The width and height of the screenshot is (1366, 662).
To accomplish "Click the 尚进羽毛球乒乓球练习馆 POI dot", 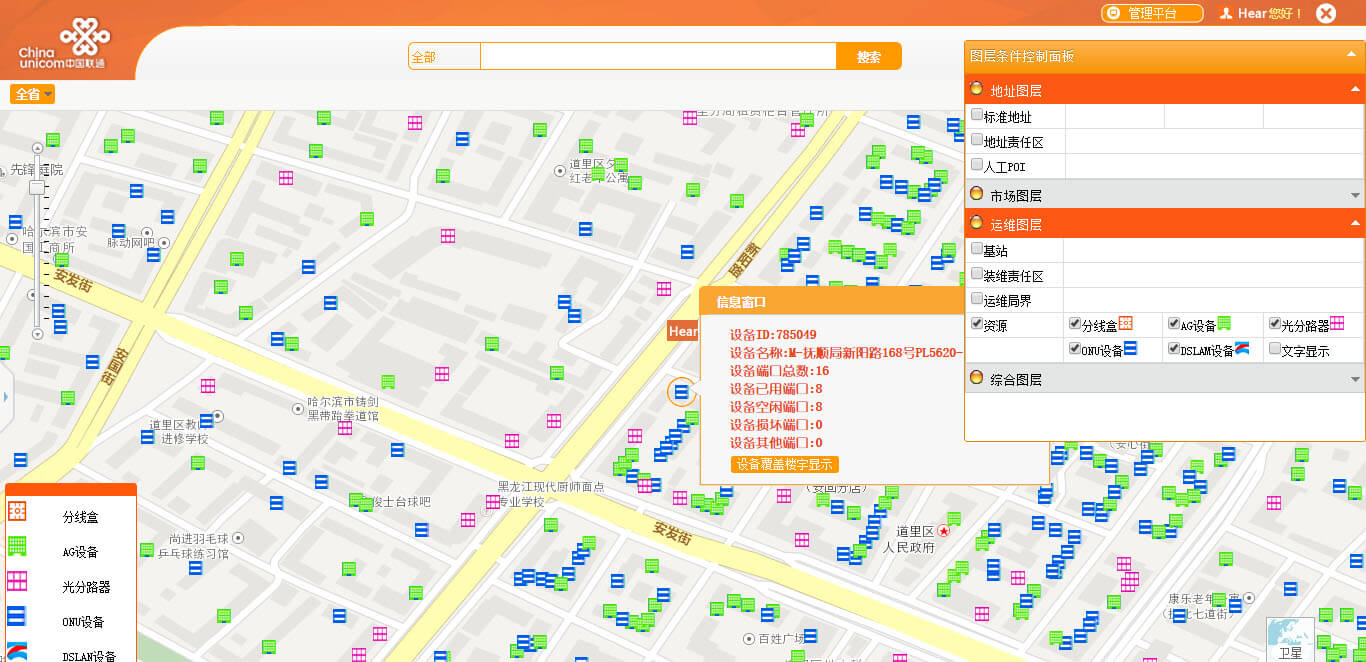I will tap(238, 538).
